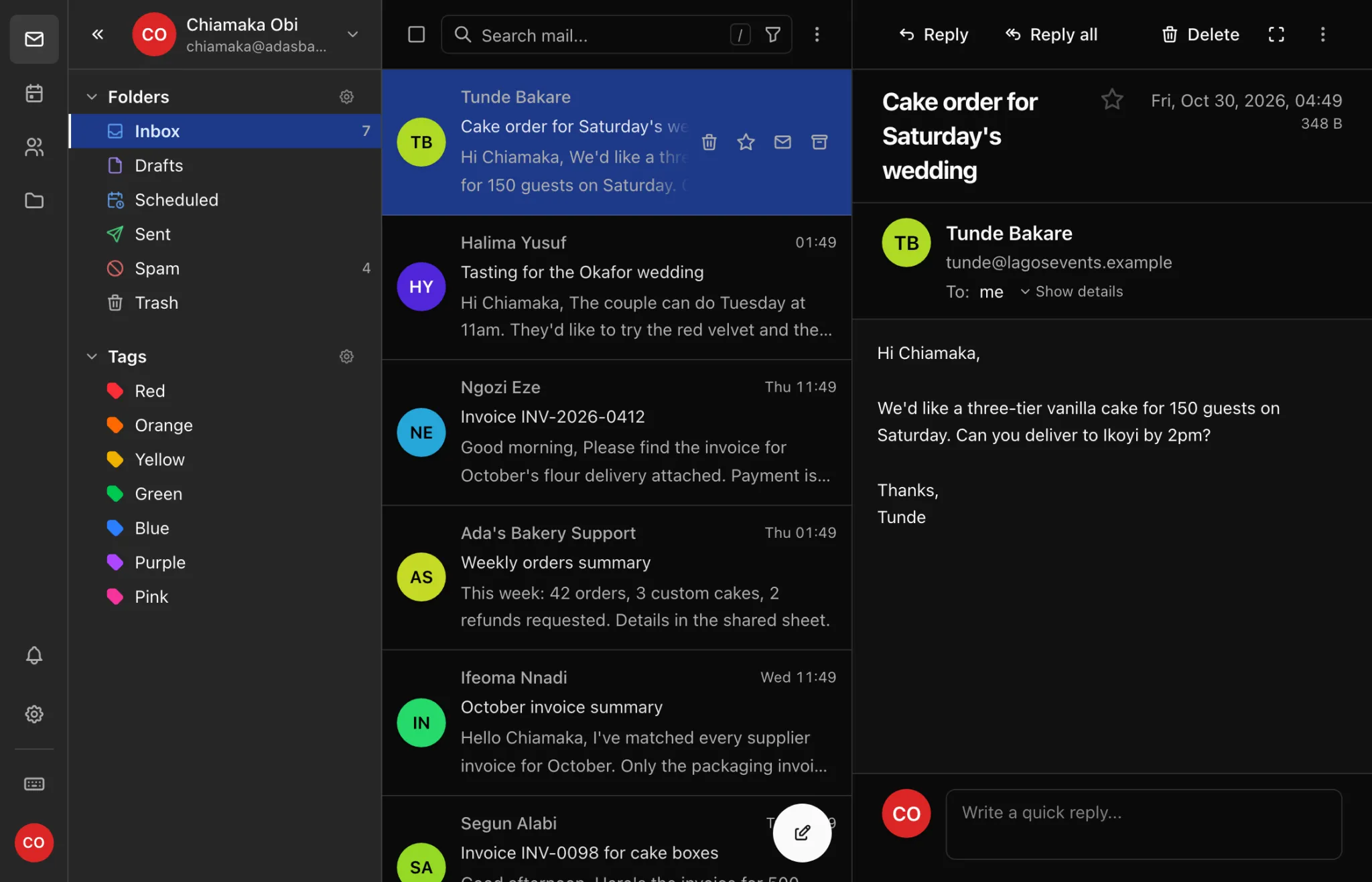Show keyboard shortcuts icon

(x=34, y=784)
